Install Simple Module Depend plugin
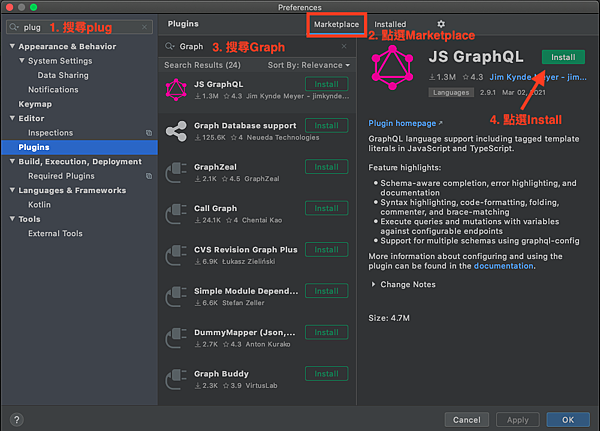This screenshot has width=600, height=431. tap(326, 291)
